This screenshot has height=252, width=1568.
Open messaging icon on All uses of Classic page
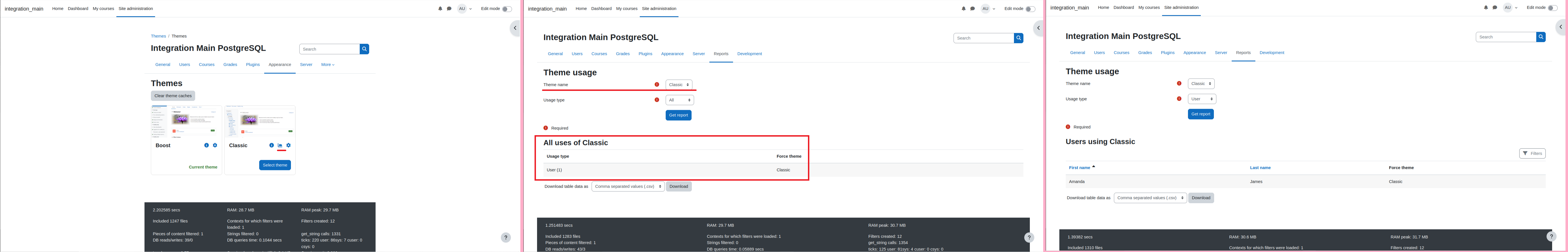973,9
